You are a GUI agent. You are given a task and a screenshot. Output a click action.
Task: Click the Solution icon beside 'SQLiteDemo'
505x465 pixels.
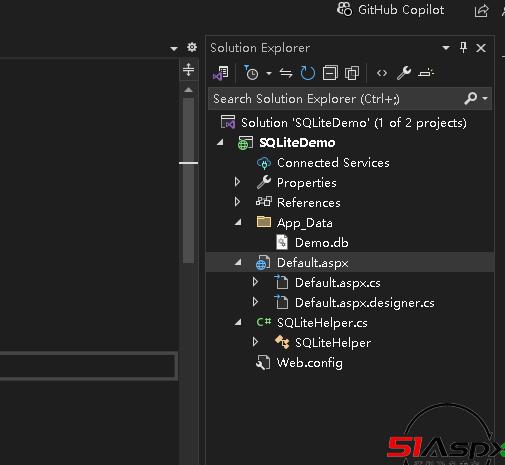click(228, 122)
